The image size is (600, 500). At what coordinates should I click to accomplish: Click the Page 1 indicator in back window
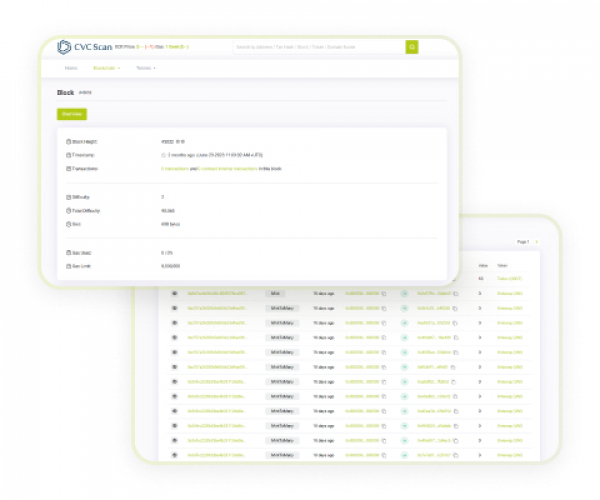click(x=523, y=242)
